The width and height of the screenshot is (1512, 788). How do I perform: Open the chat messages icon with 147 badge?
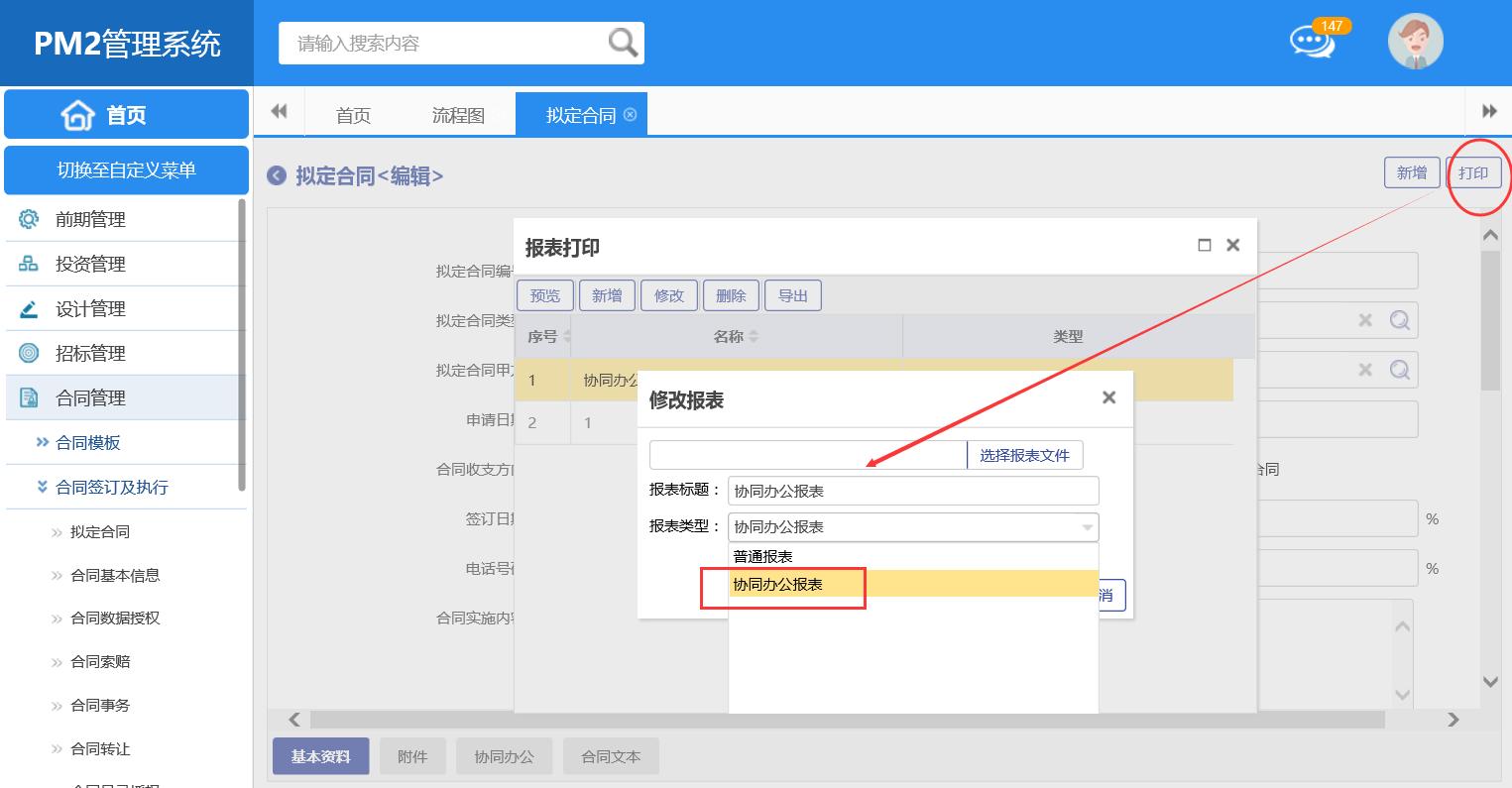[1312, 43]
